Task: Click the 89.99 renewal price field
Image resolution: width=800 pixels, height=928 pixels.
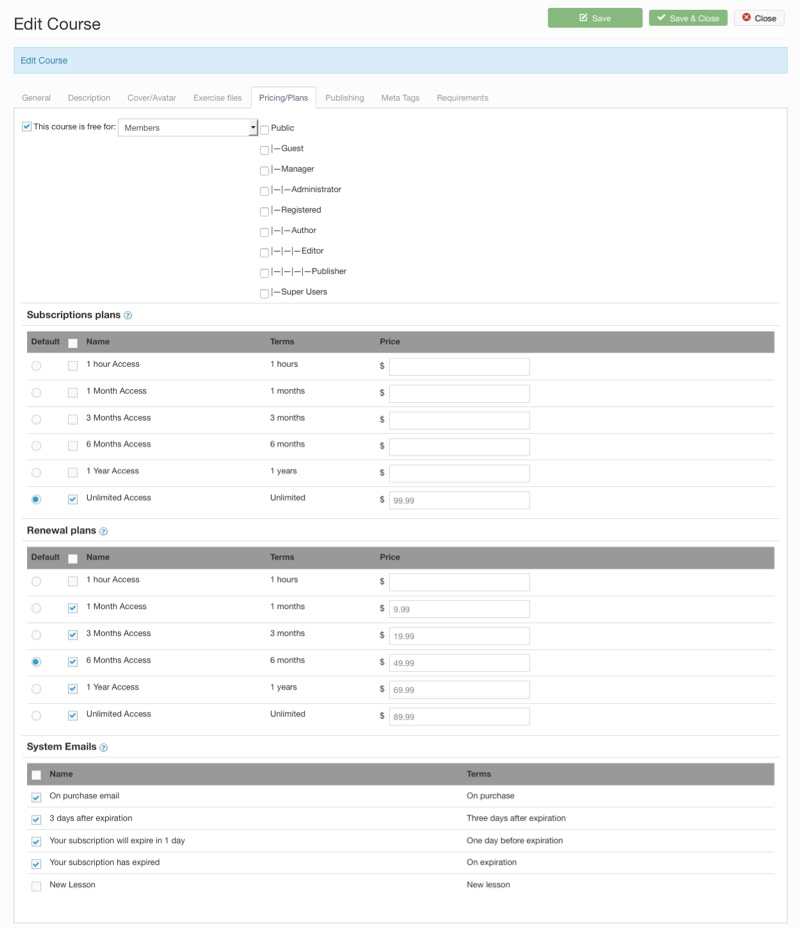Action: point(459,716)
